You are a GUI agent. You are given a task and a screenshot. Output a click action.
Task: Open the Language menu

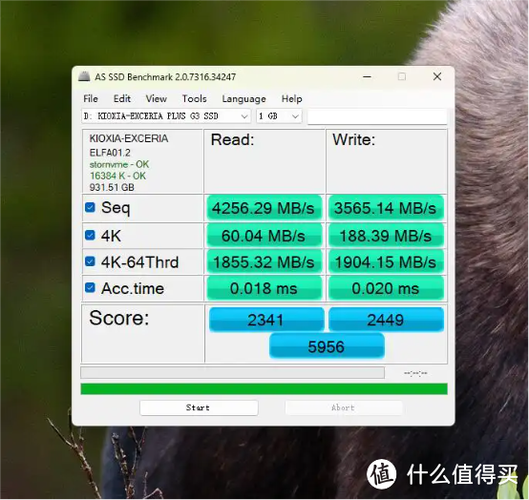(x=244, y=99)
